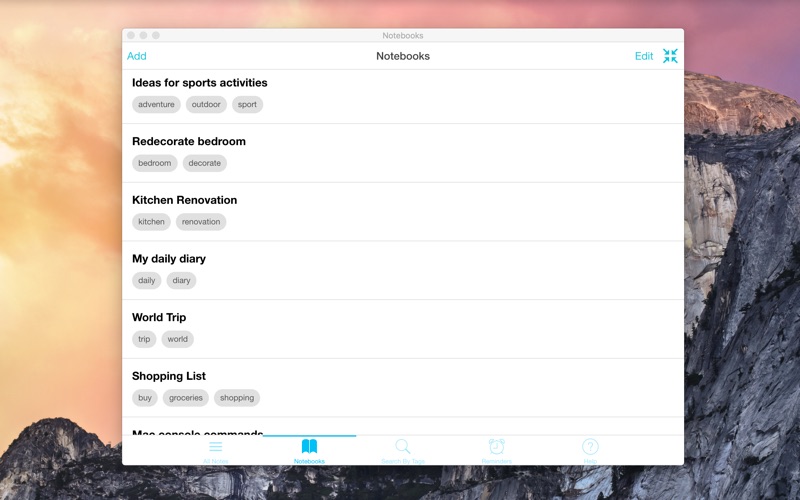The height and width of the screenshot is (500, 800).
Task: Select the renovation tag
Action: coord(201,222)
